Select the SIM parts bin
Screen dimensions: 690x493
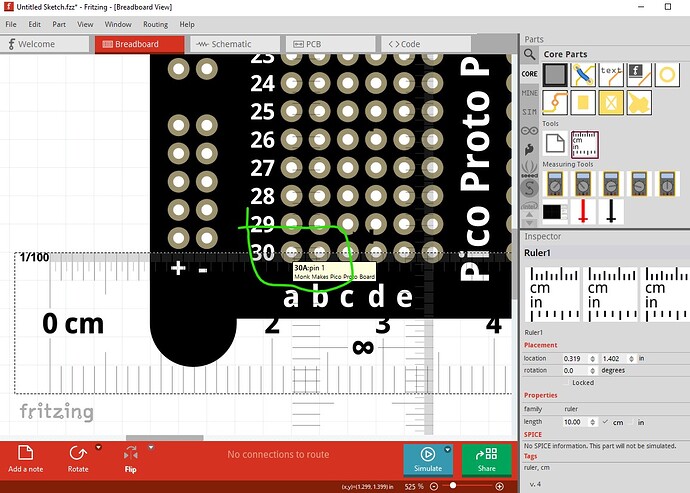[x=529, y=112]
